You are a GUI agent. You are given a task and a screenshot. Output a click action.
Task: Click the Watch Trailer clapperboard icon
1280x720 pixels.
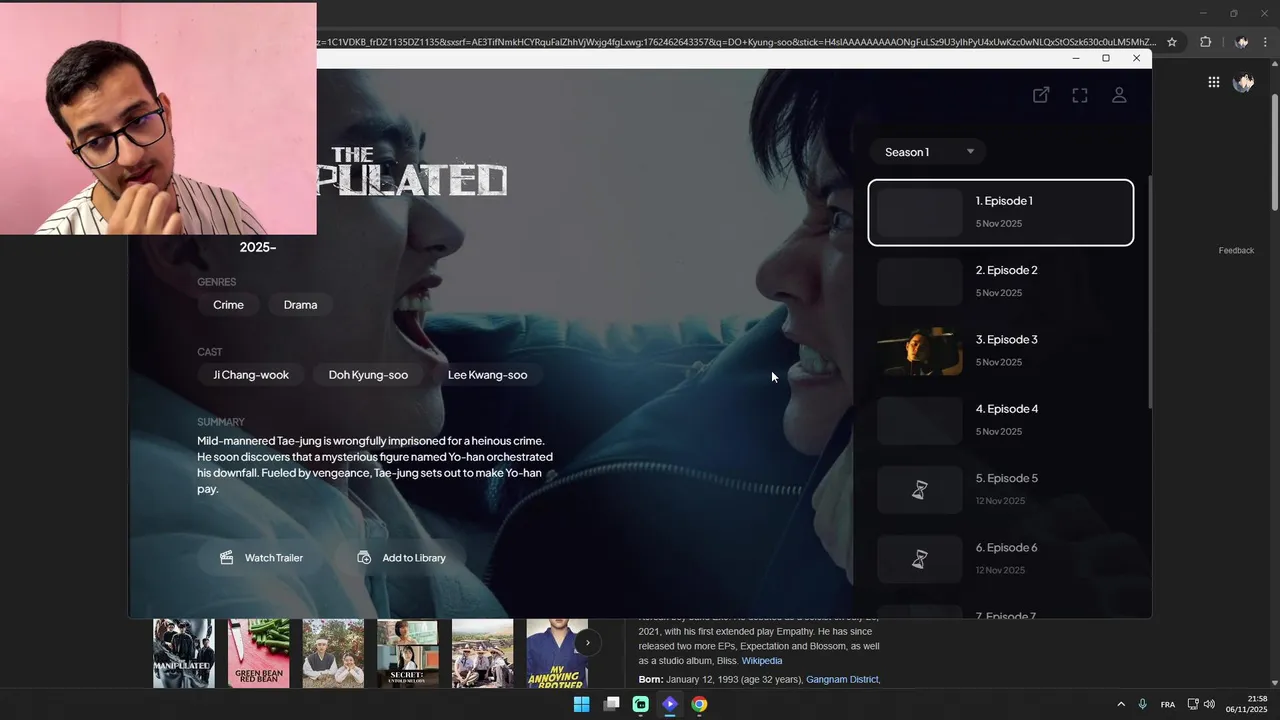(226, 558)
